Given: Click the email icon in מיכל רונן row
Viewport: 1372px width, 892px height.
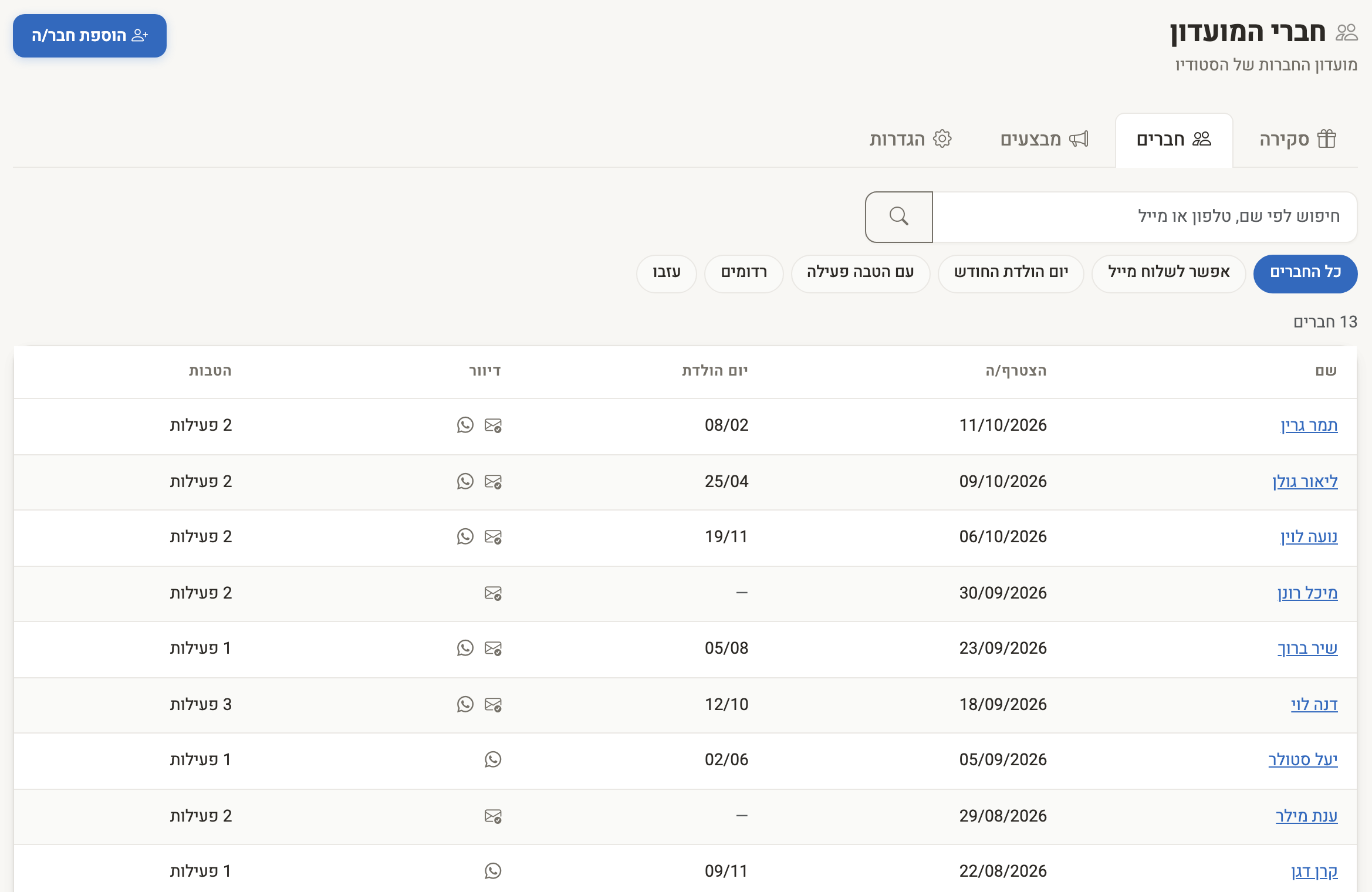Looking at the screenshot, I should (493, 593).
